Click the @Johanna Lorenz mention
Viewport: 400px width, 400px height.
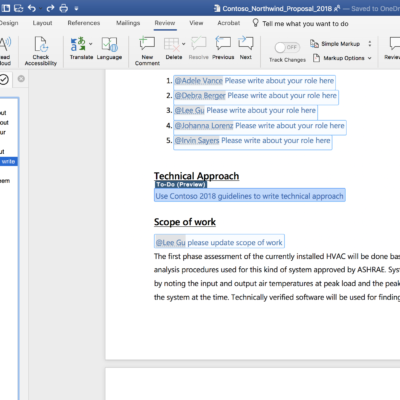204,126
